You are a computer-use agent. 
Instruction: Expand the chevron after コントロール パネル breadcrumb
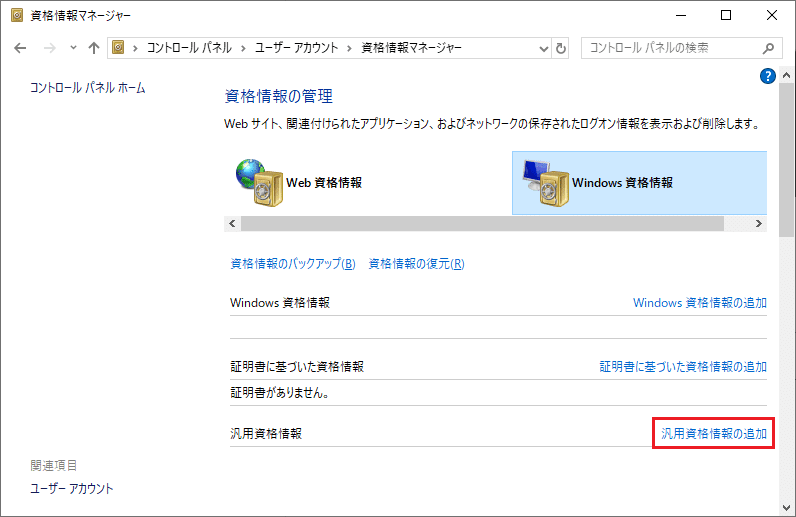pos(243,48)
